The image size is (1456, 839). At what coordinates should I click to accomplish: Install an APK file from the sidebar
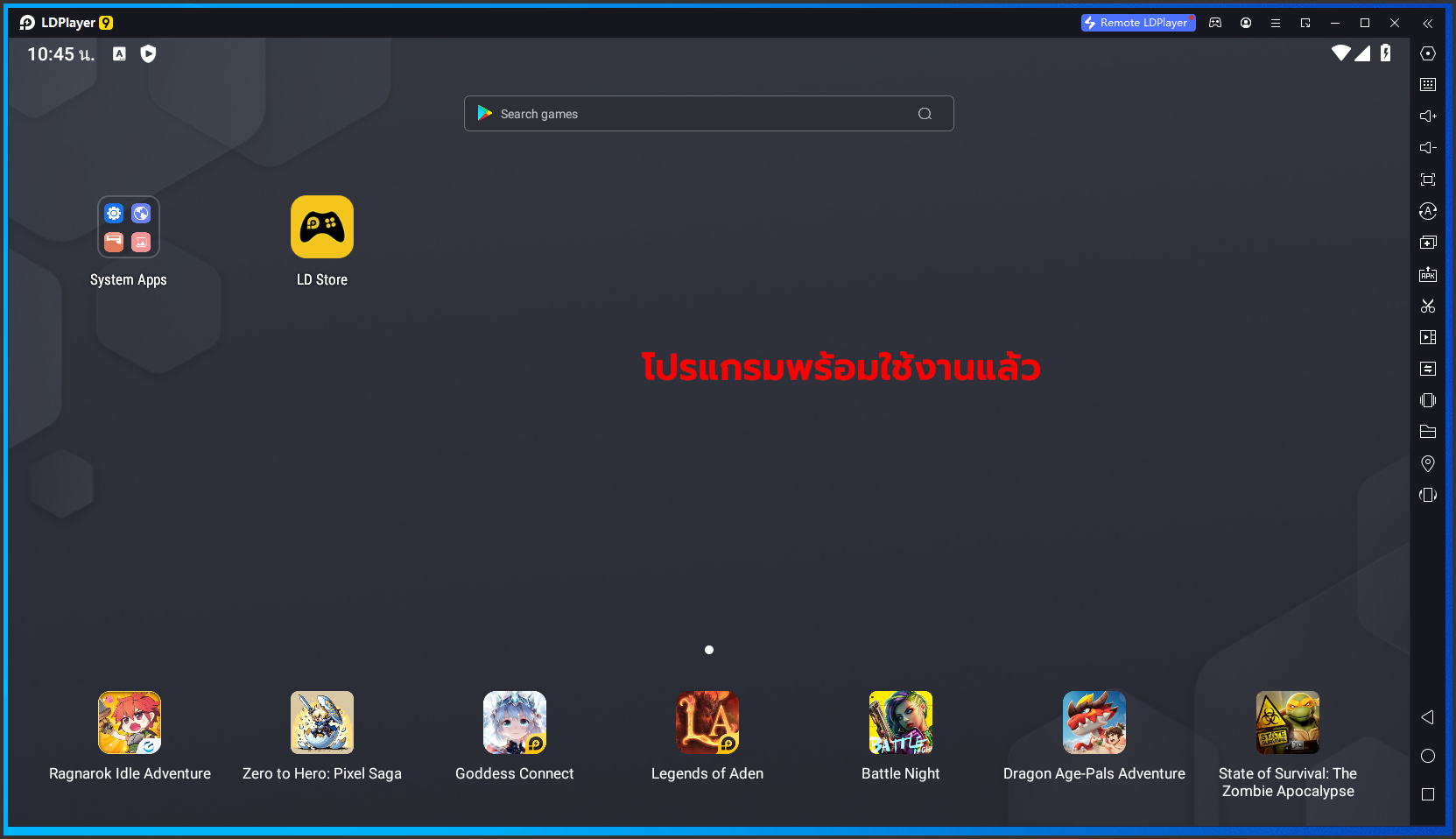click(1427, 274)
